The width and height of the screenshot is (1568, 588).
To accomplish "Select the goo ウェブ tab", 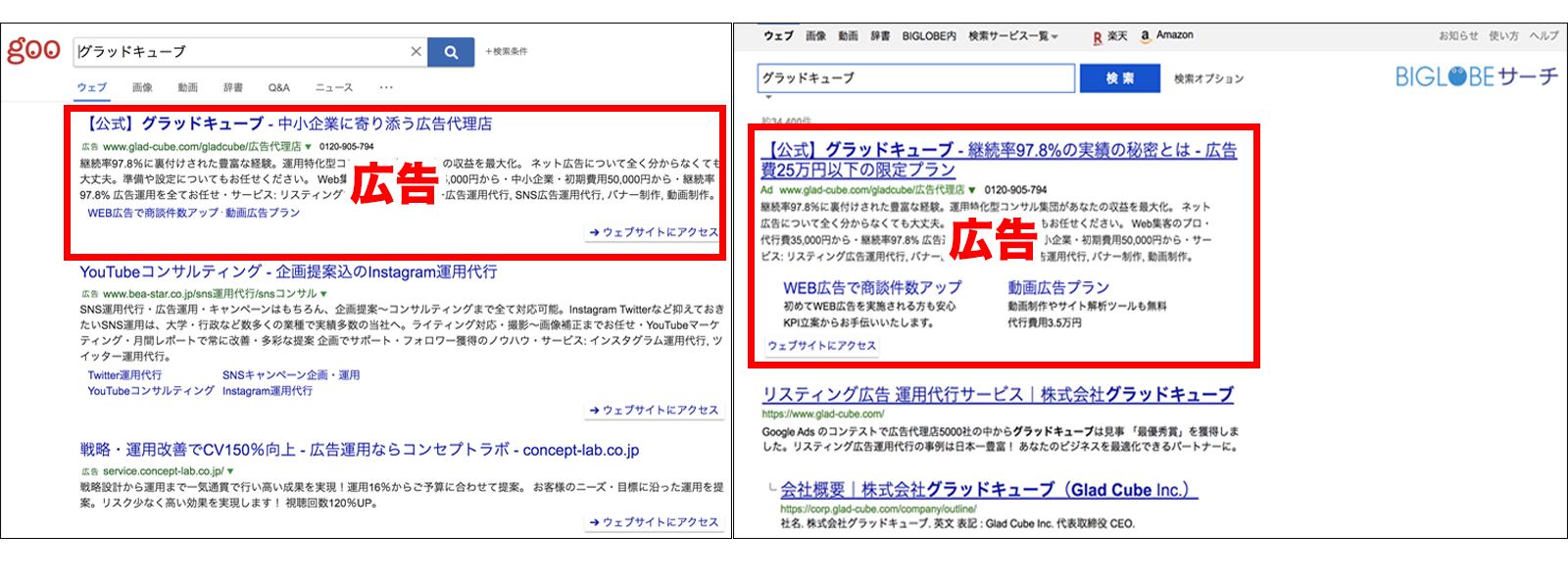I will [92, 87].
